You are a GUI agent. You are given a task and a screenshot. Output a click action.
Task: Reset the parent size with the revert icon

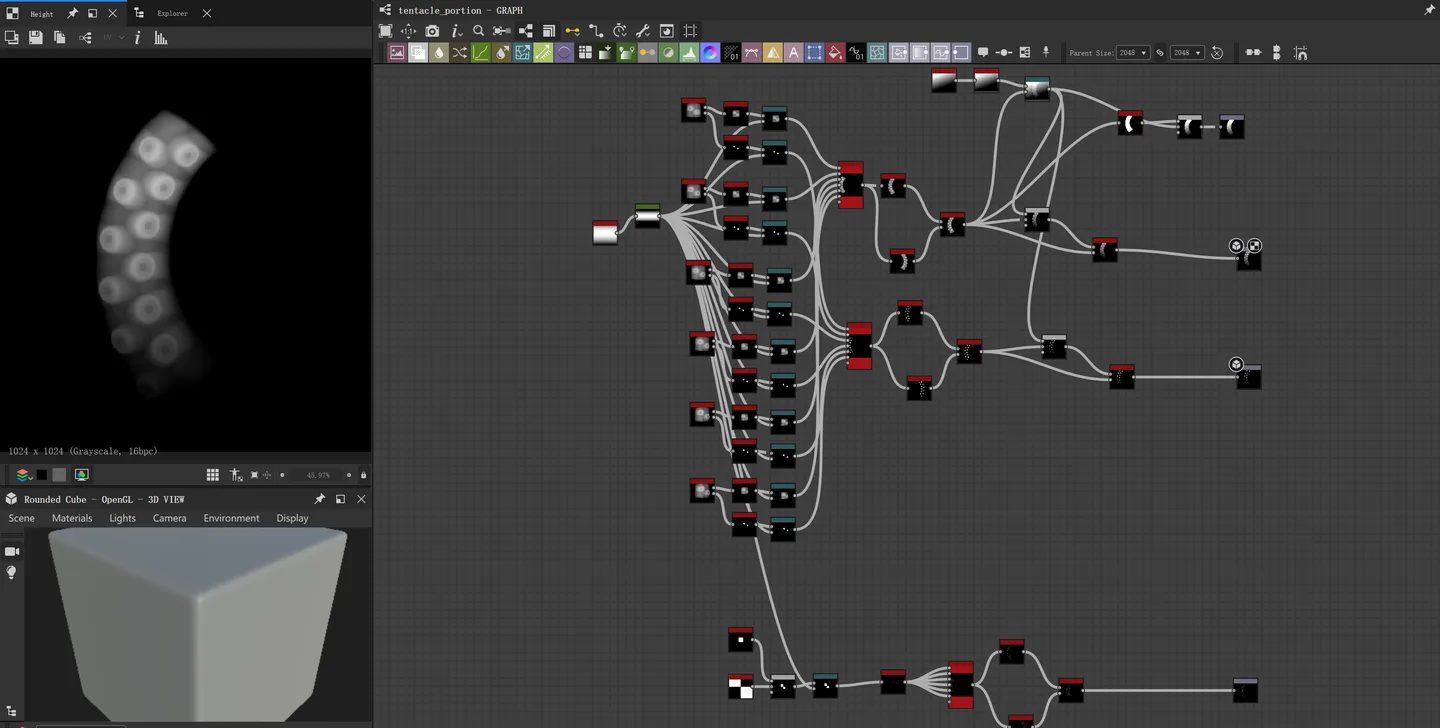[1217, 53]
